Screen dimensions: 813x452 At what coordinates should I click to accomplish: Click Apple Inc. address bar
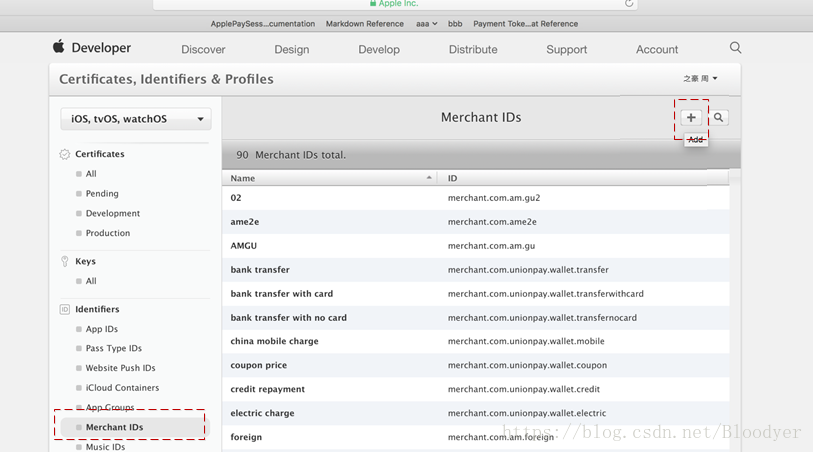tap(395, 4)
